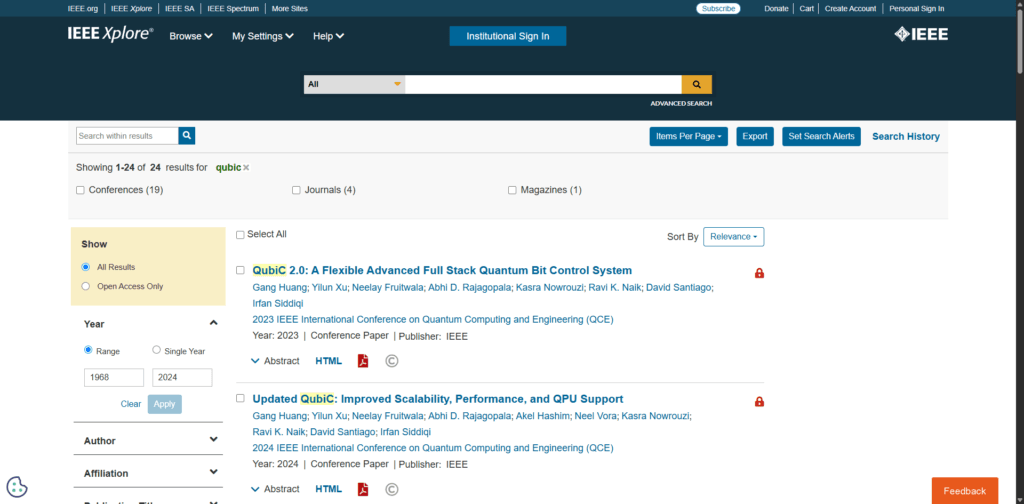Click the IEEE logo in the header
The width and height of the screenshot is (1024, 504).
(921, 35)
